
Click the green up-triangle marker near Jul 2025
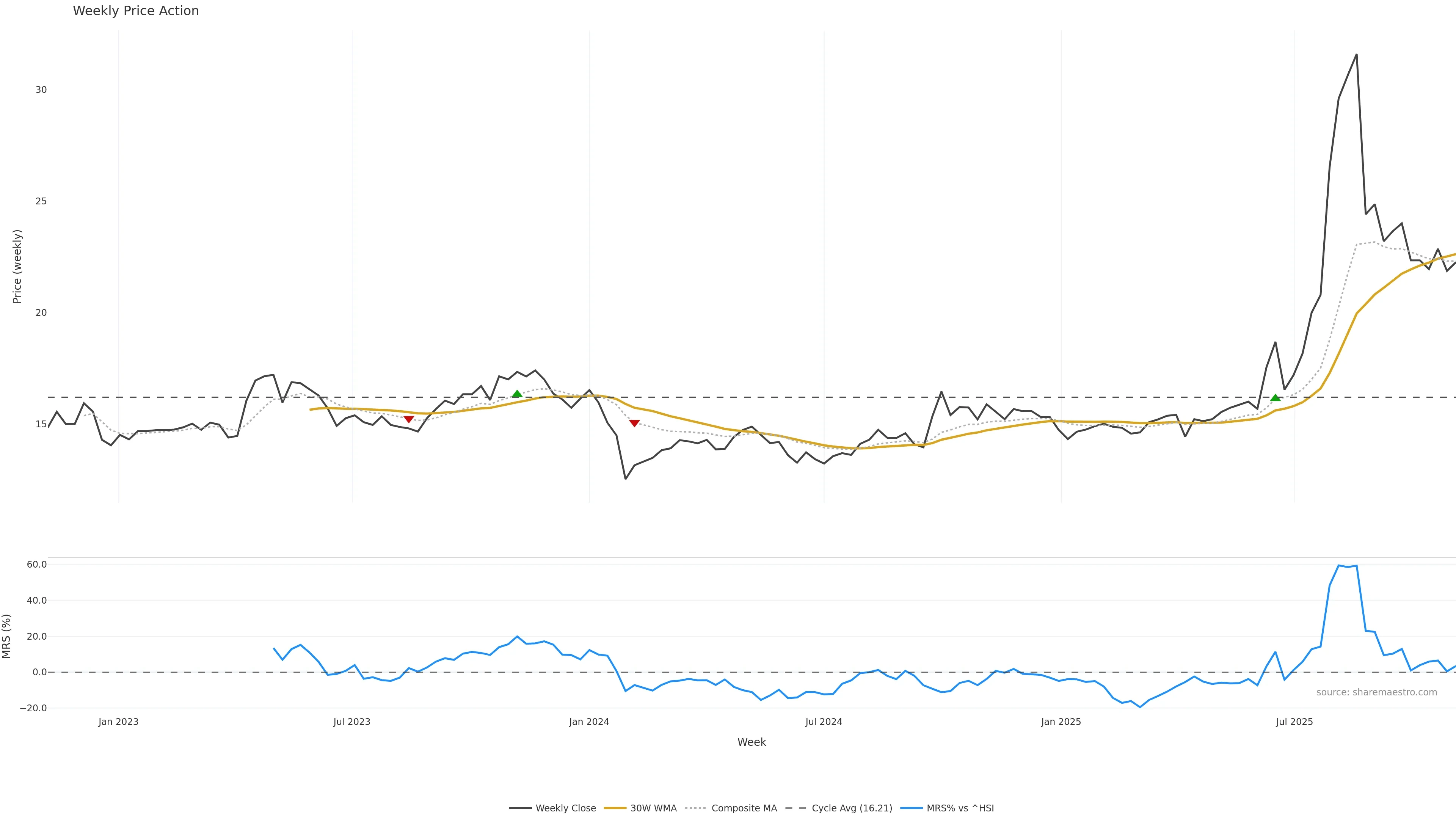click(x=1275, y=398)
